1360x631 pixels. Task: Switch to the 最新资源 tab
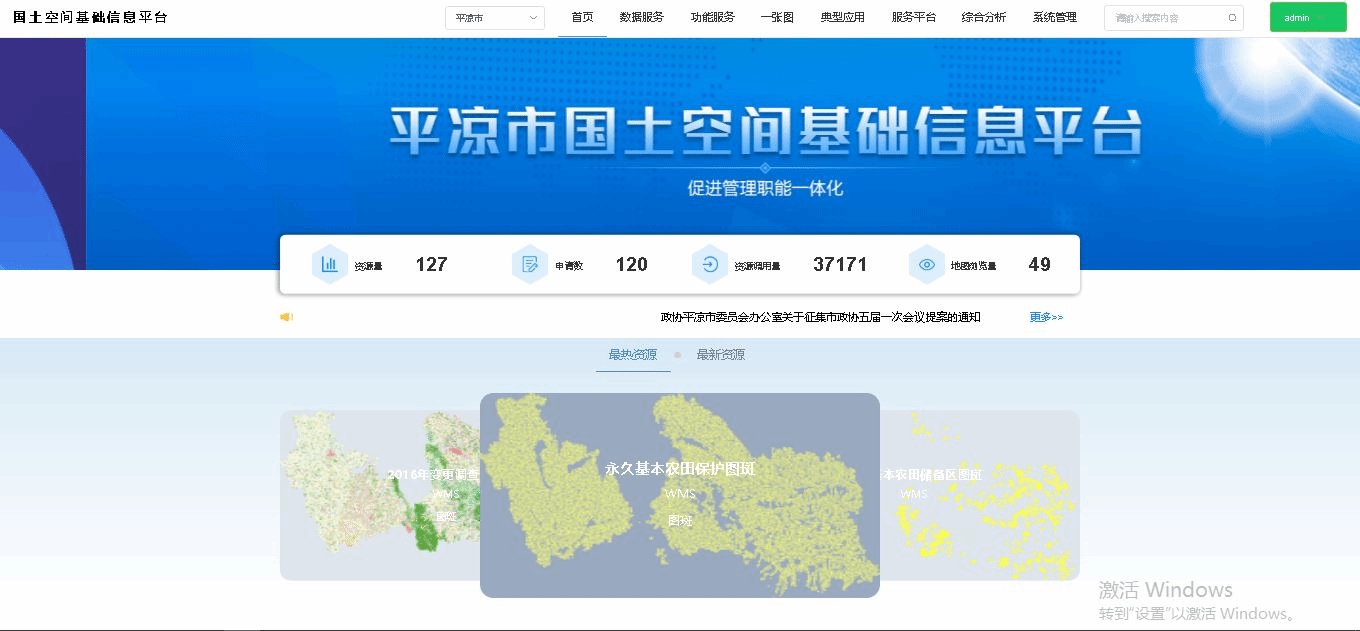pyautogui.click(x=720, y=355)
